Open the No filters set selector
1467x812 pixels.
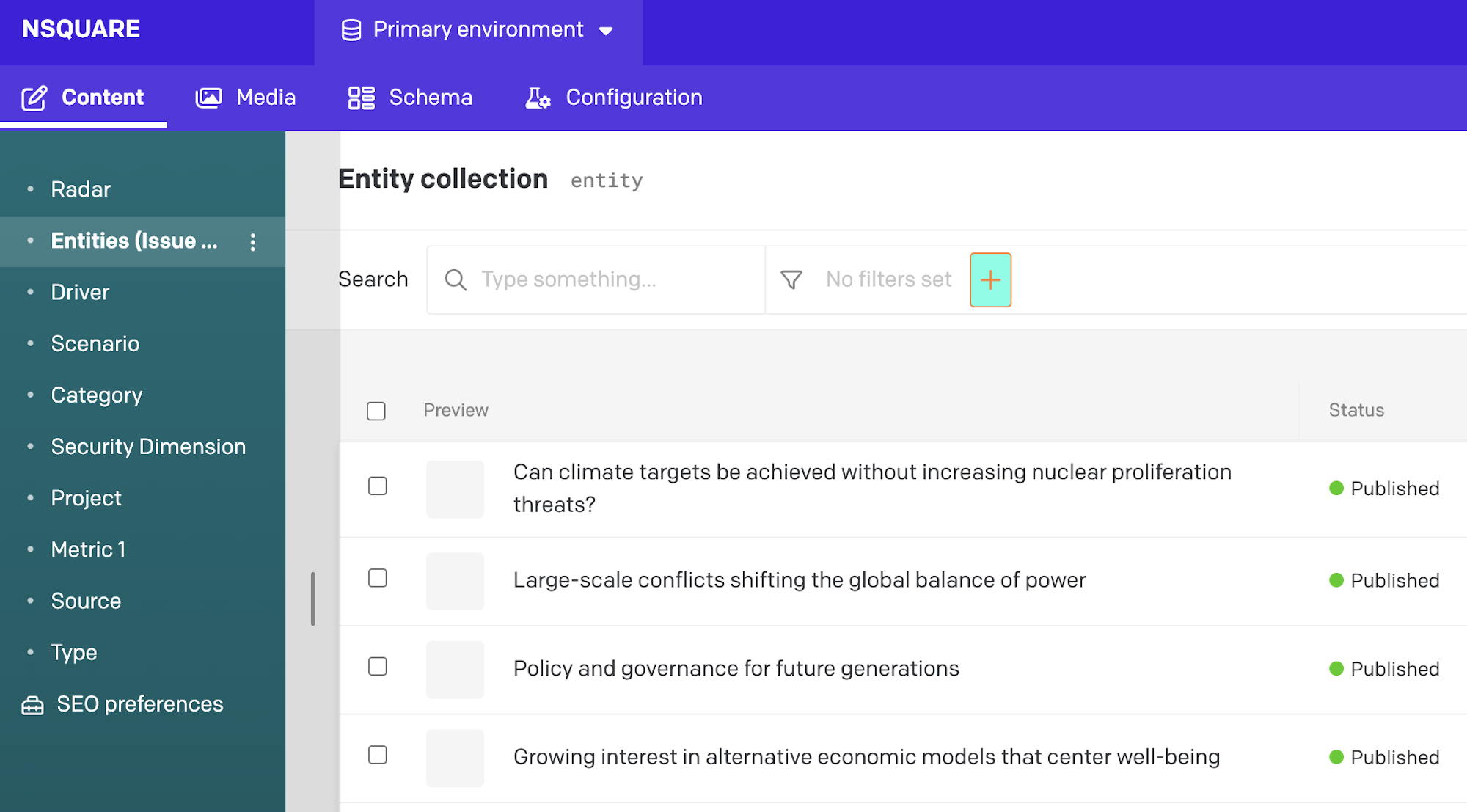point(888,279)
